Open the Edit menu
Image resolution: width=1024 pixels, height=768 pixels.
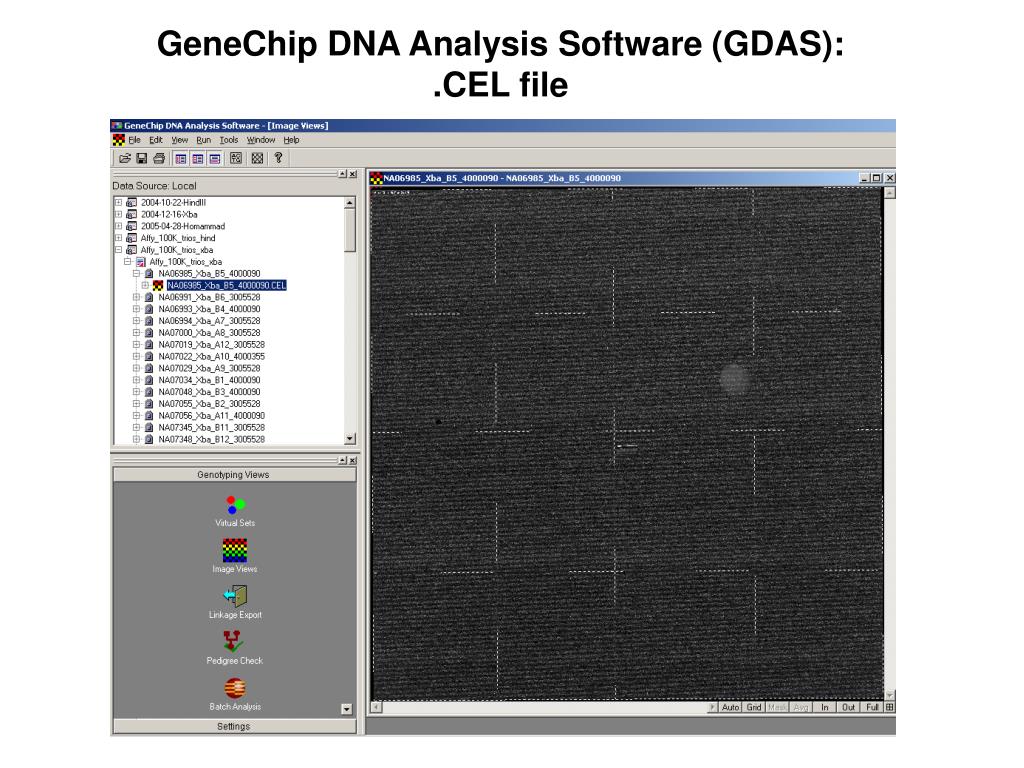[155, 140]
